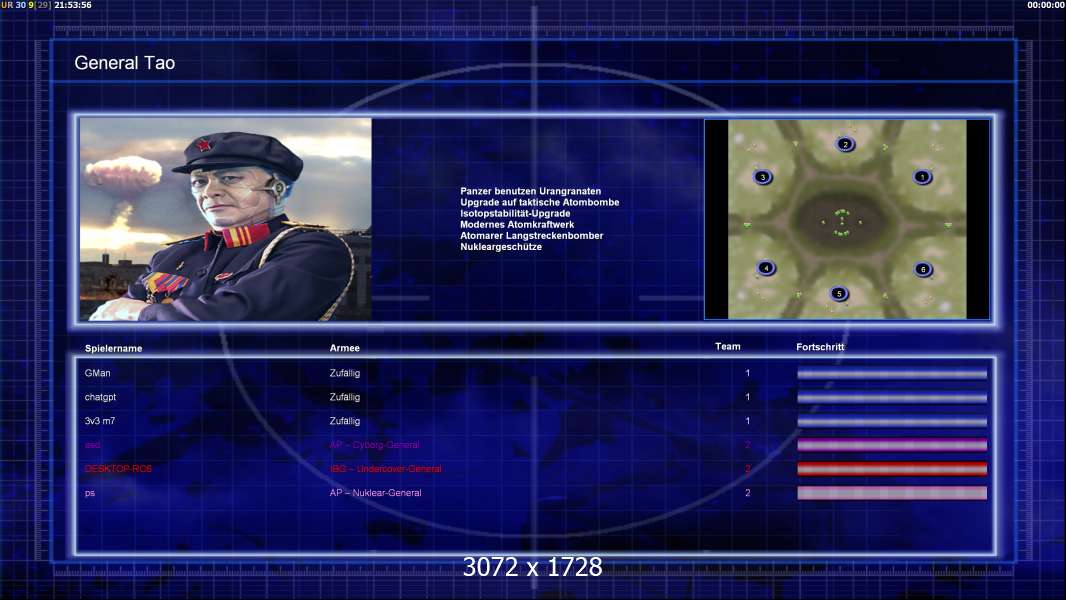Click "AP – Cyborg-General" army entry

click(x=375, y=445)
